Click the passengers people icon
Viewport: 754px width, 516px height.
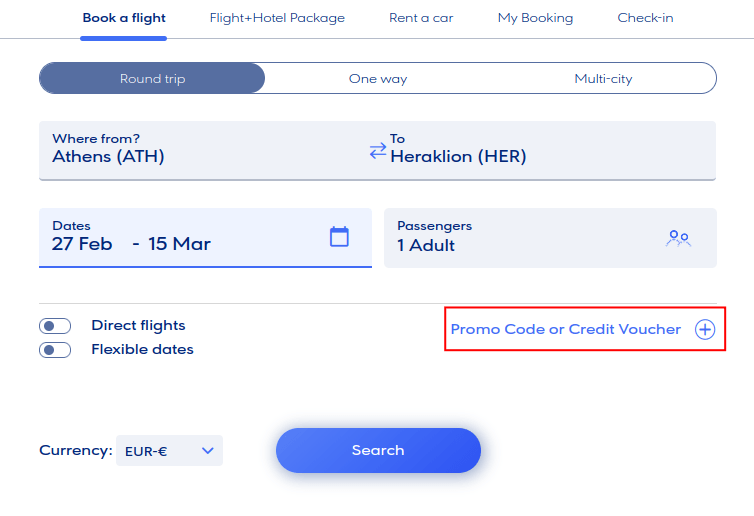point(679,238)
